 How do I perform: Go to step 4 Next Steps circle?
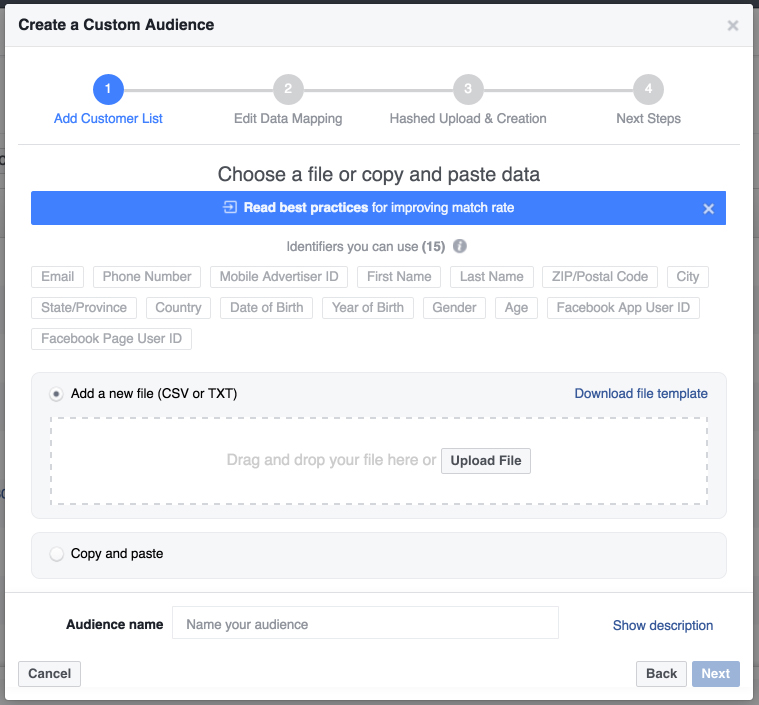(648, 89)
